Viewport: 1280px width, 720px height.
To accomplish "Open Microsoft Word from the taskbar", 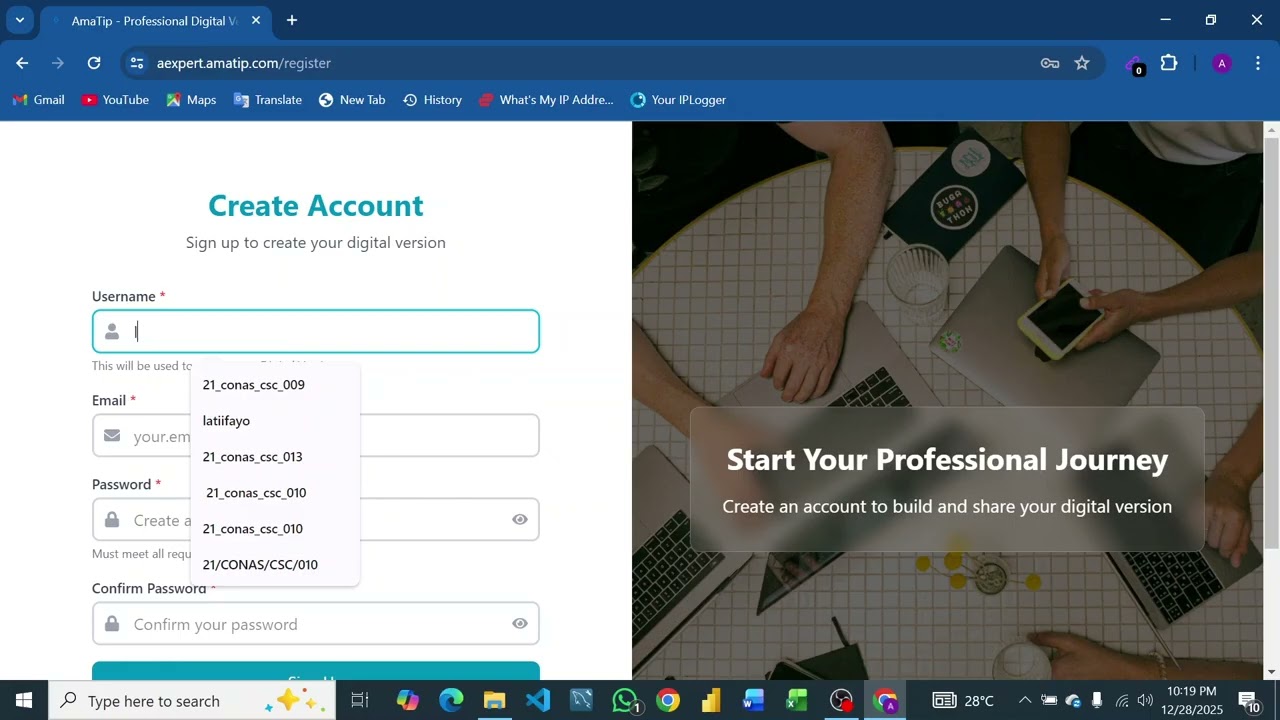I will pos(754,700).
